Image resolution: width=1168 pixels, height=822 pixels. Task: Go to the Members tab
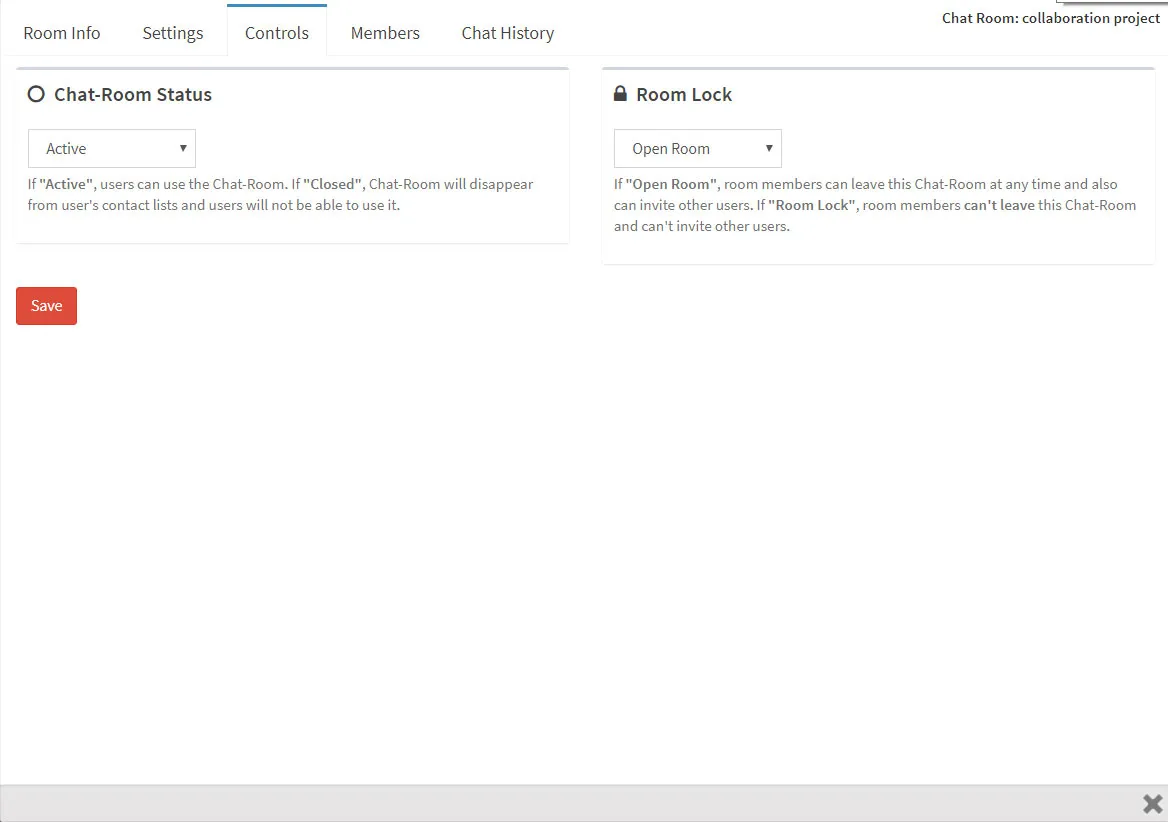pos(385,33)
